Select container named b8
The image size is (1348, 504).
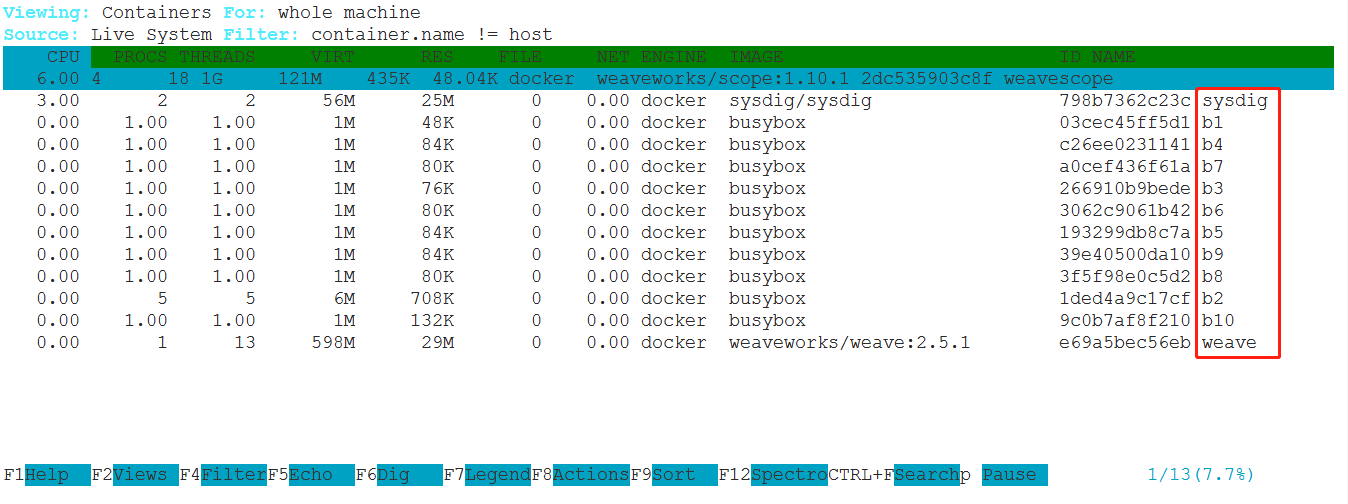click(1213, 277)
